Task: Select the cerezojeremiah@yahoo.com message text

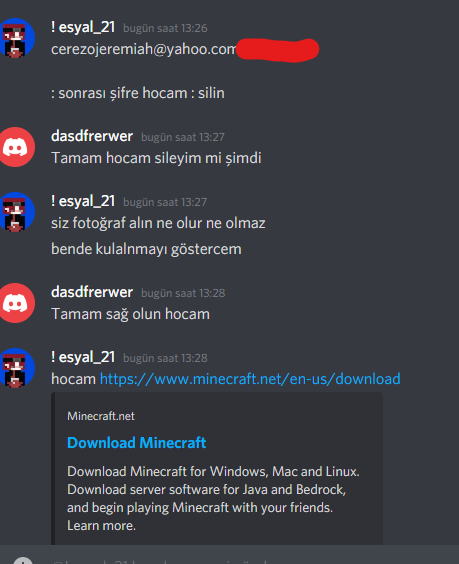Action: [144, 49]
